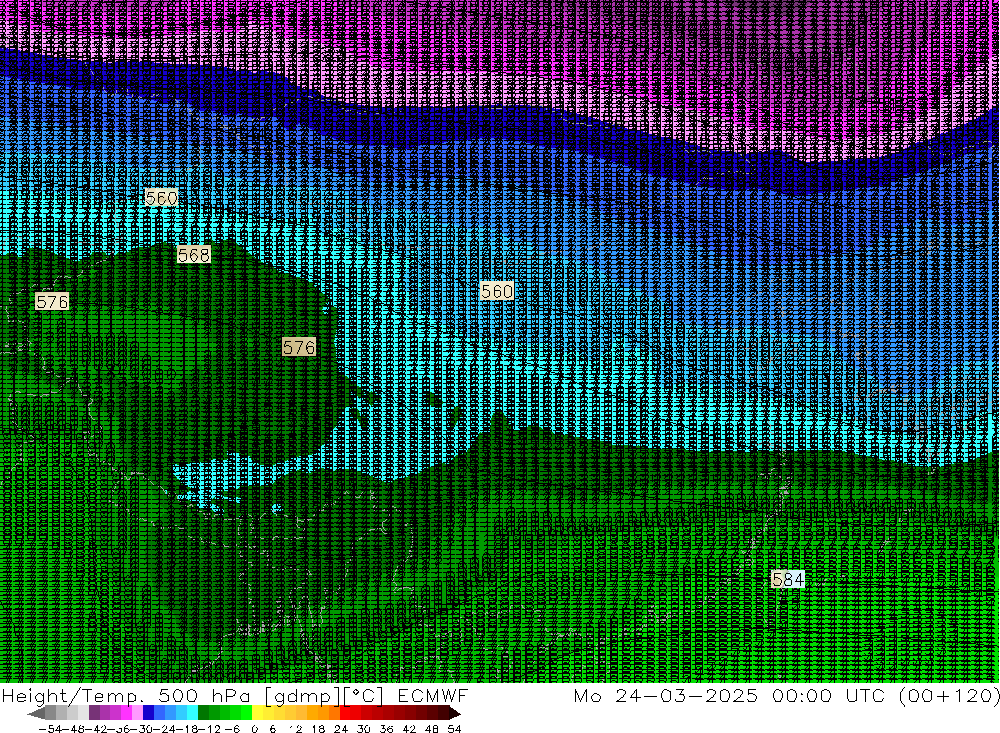
Task: Click the 560 label in the cyan-blue central area
Action: click(497, 292)
